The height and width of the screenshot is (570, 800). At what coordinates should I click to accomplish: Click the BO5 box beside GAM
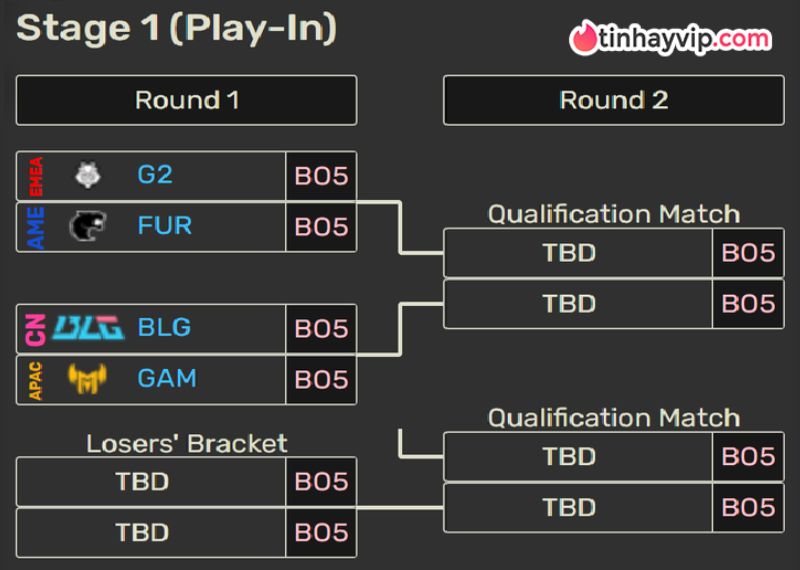[x=321, y=380]
